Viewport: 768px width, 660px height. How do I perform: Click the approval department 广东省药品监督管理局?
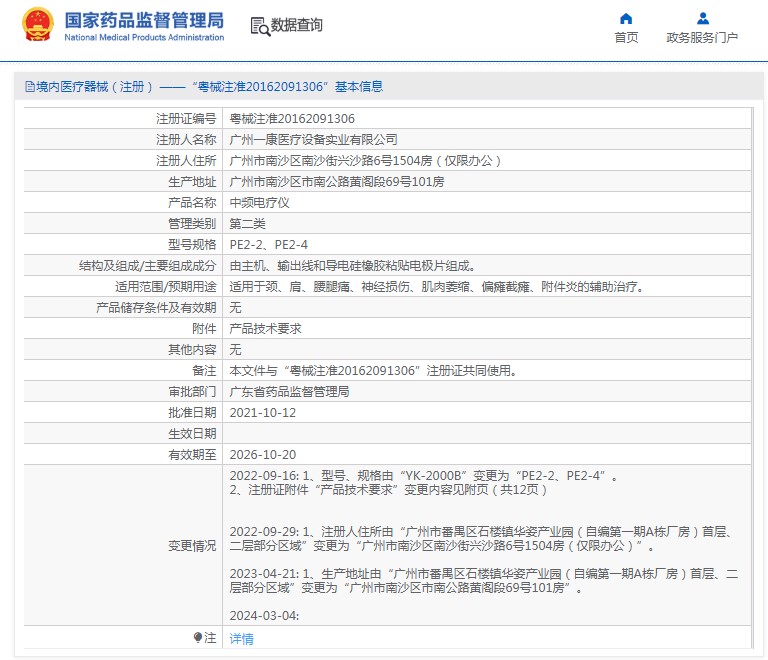289,392
